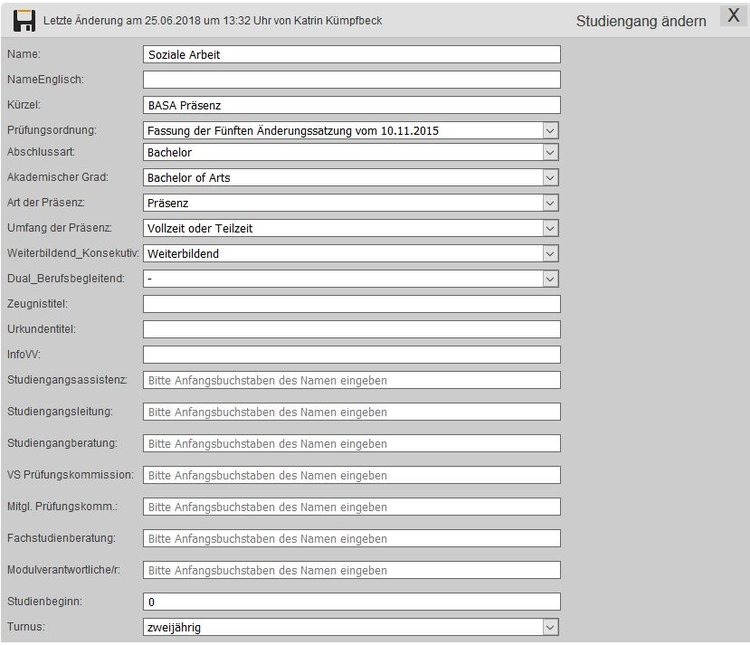The width and height of the screenshot is (750, 645).
Task: Select the Studiengangsassistenz name field
Action: (351, 380)
